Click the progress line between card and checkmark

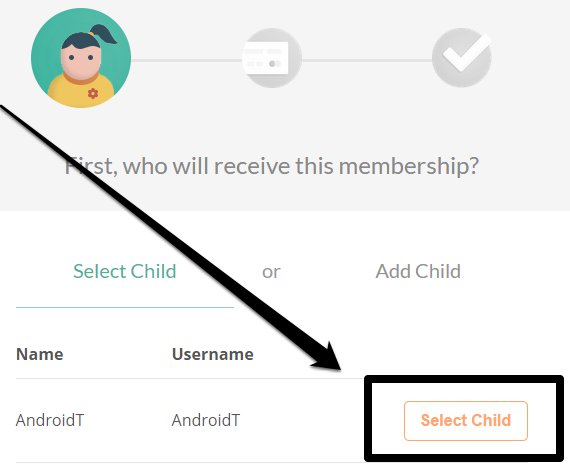pyautogui.click(x=367, y=60)
